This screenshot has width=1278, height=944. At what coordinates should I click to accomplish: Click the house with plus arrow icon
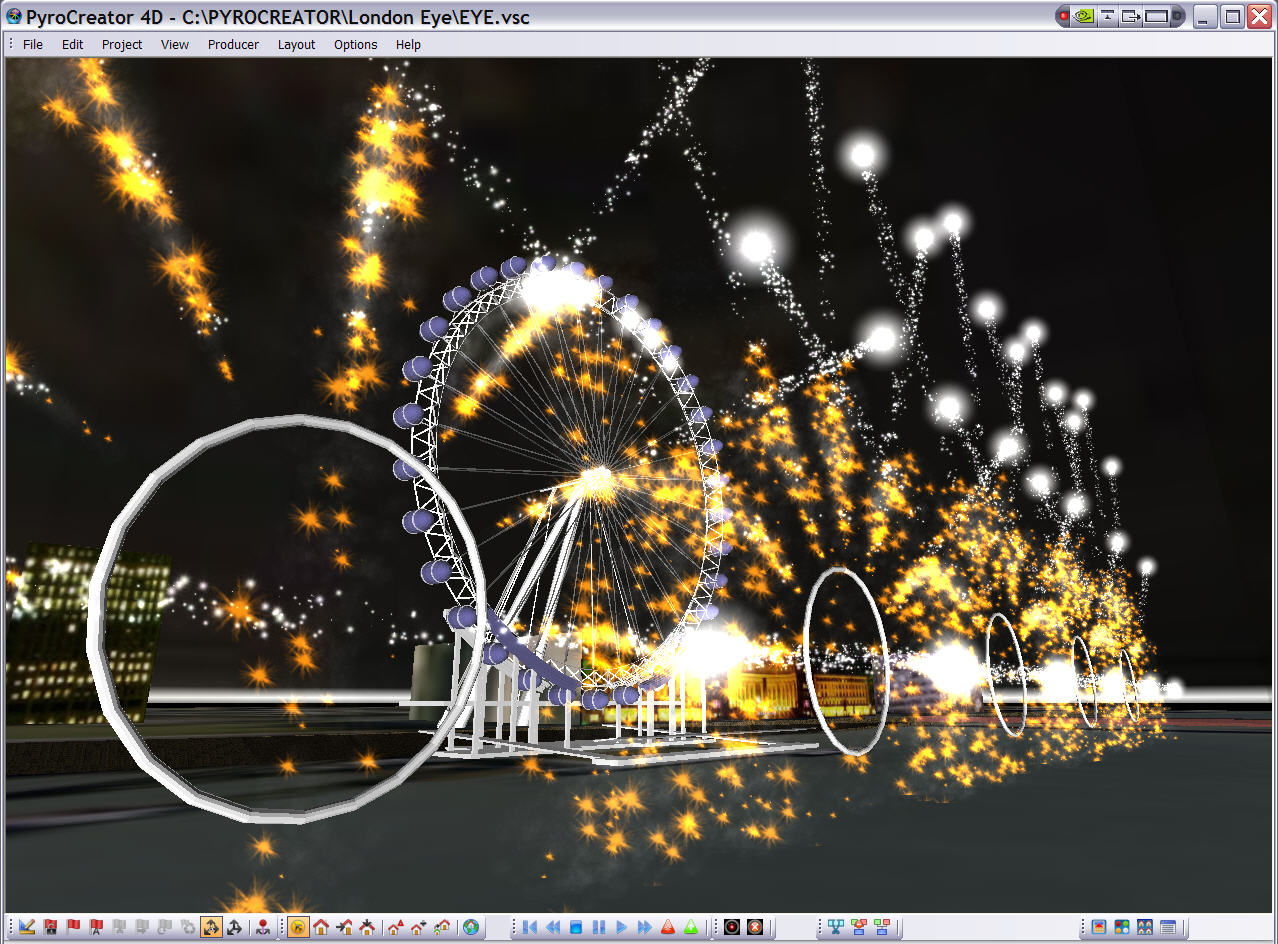point(418,927)
